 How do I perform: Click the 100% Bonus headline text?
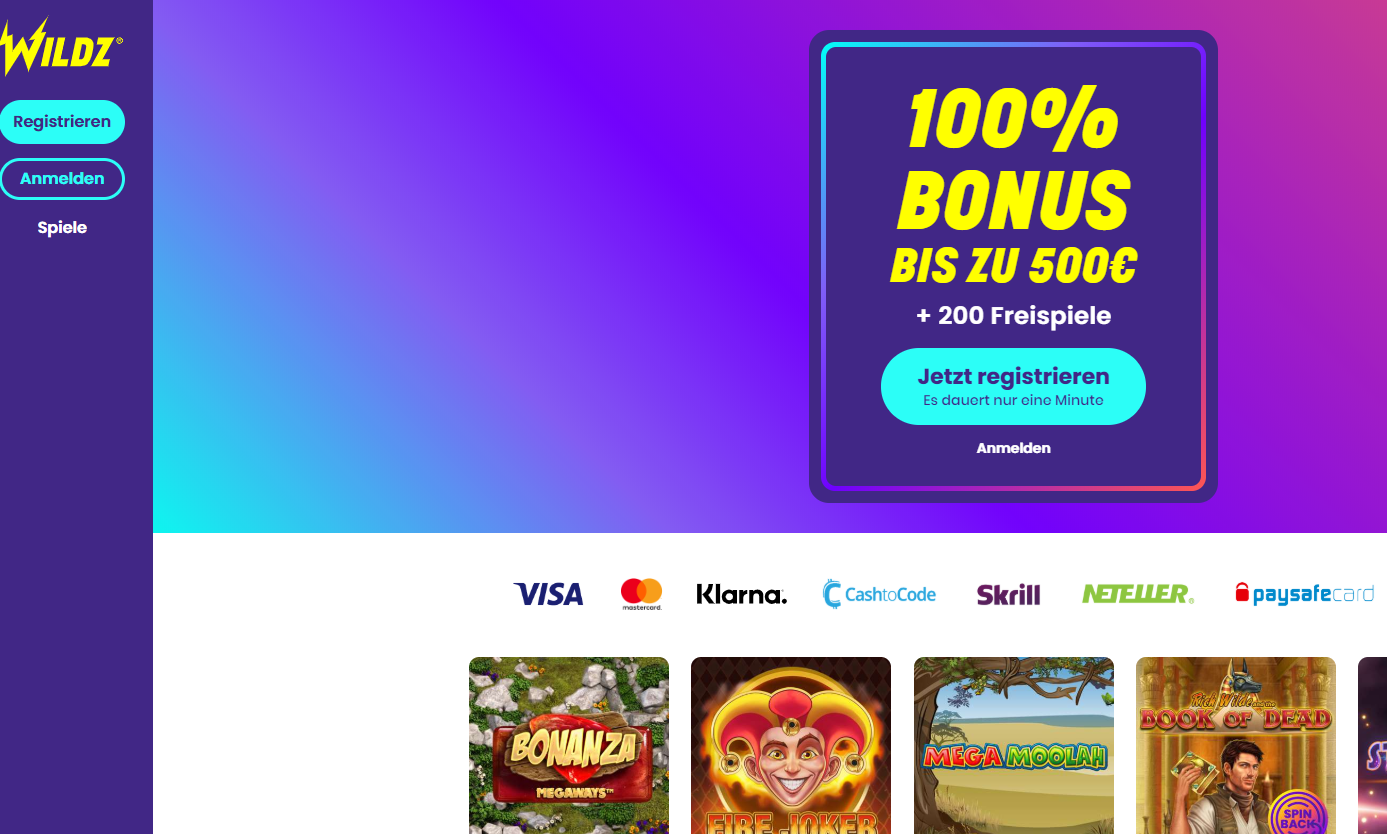pyautogui.click(x=1013, y=159)
